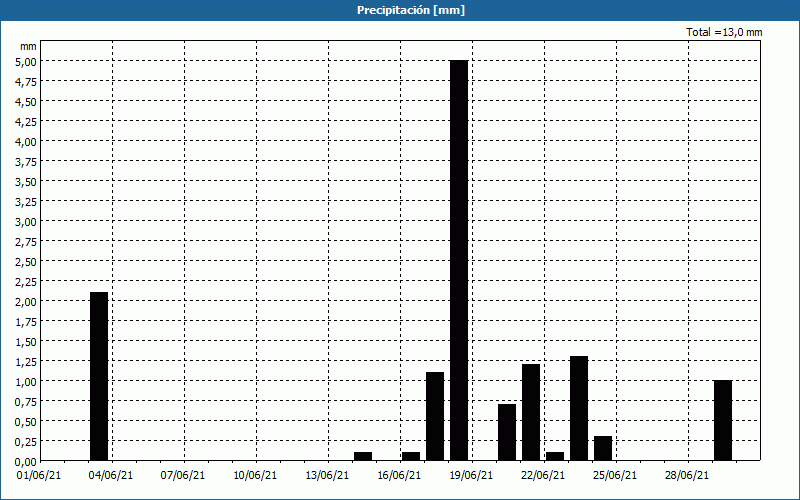Image resolution: width=800 pixels, height=500 pixels.
Task: Select the "Total =13,0 mm" label
Action: point(724,32)
